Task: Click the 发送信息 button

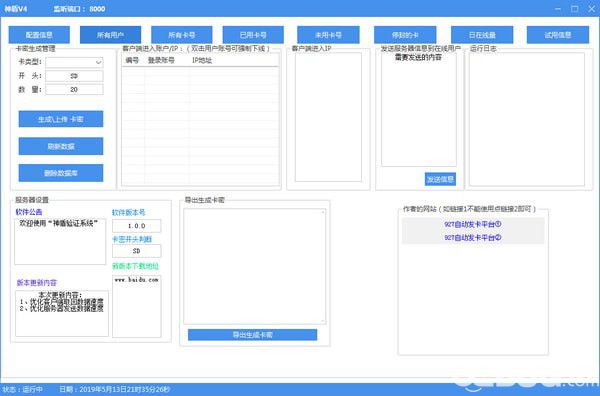Action: [440, 179]
